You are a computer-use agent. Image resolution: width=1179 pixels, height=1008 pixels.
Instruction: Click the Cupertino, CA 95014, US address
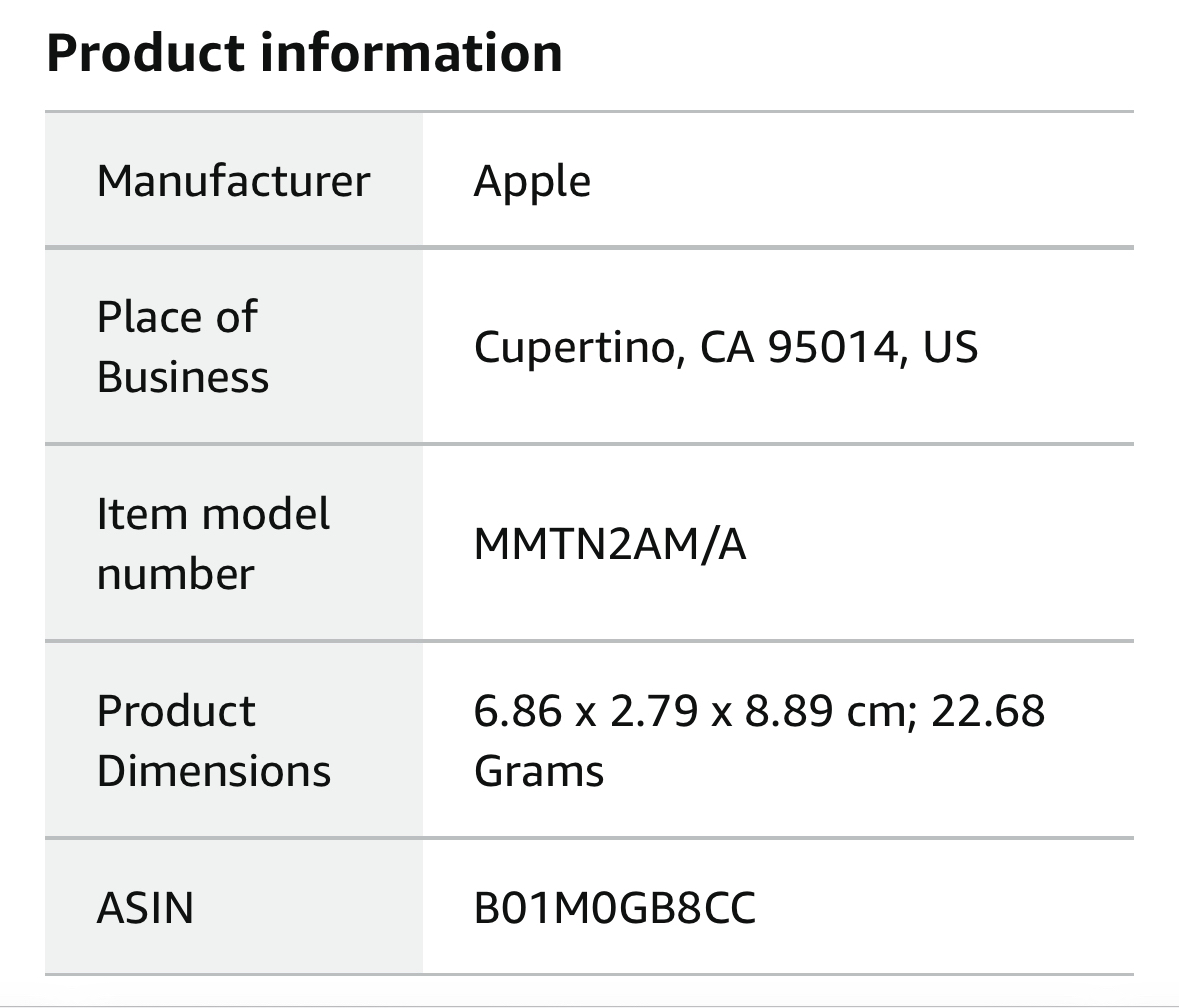(726, 347)
